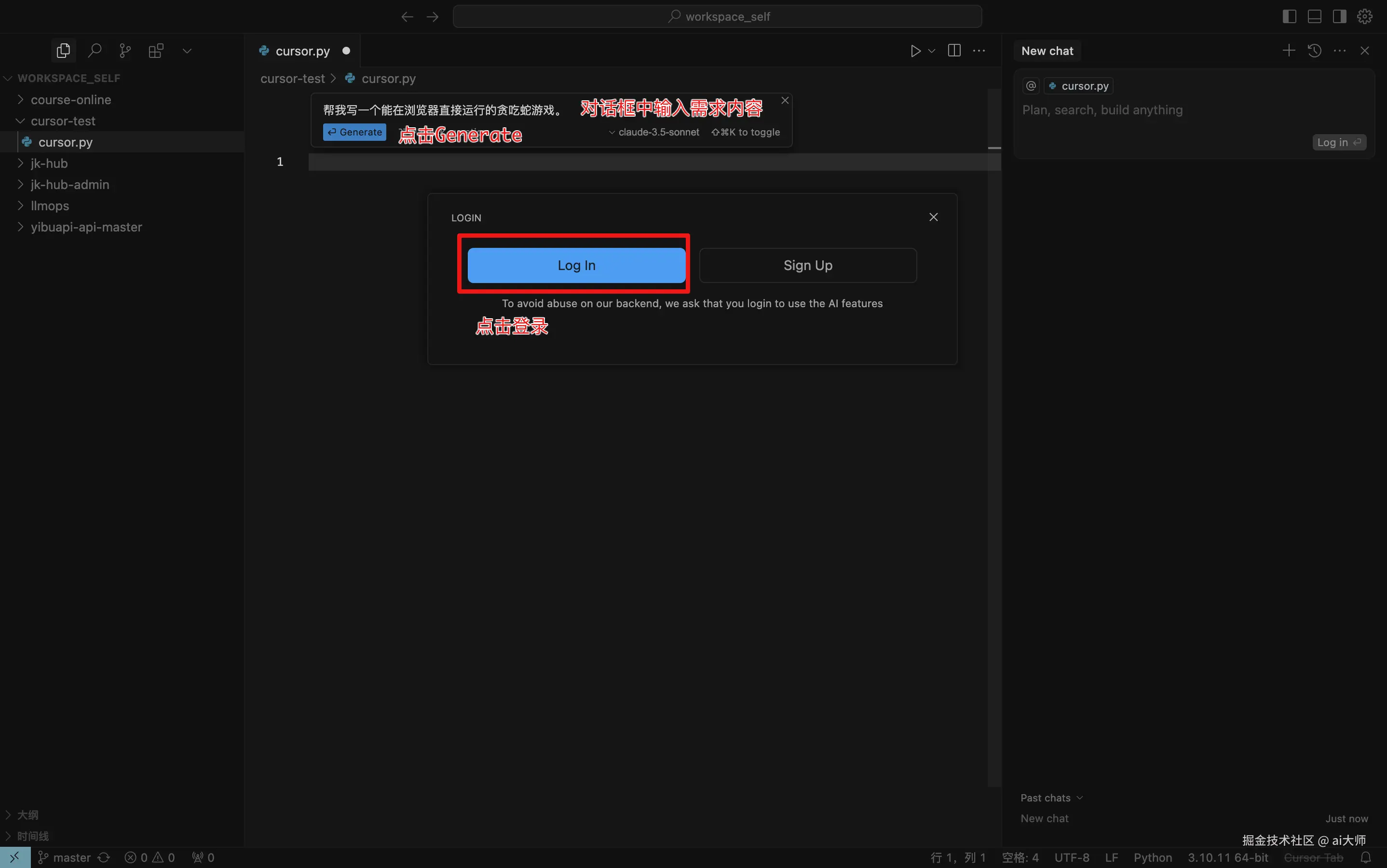1387x868 pixels.
Task: Open the Search sidebar icon
Action: [95, 51]
